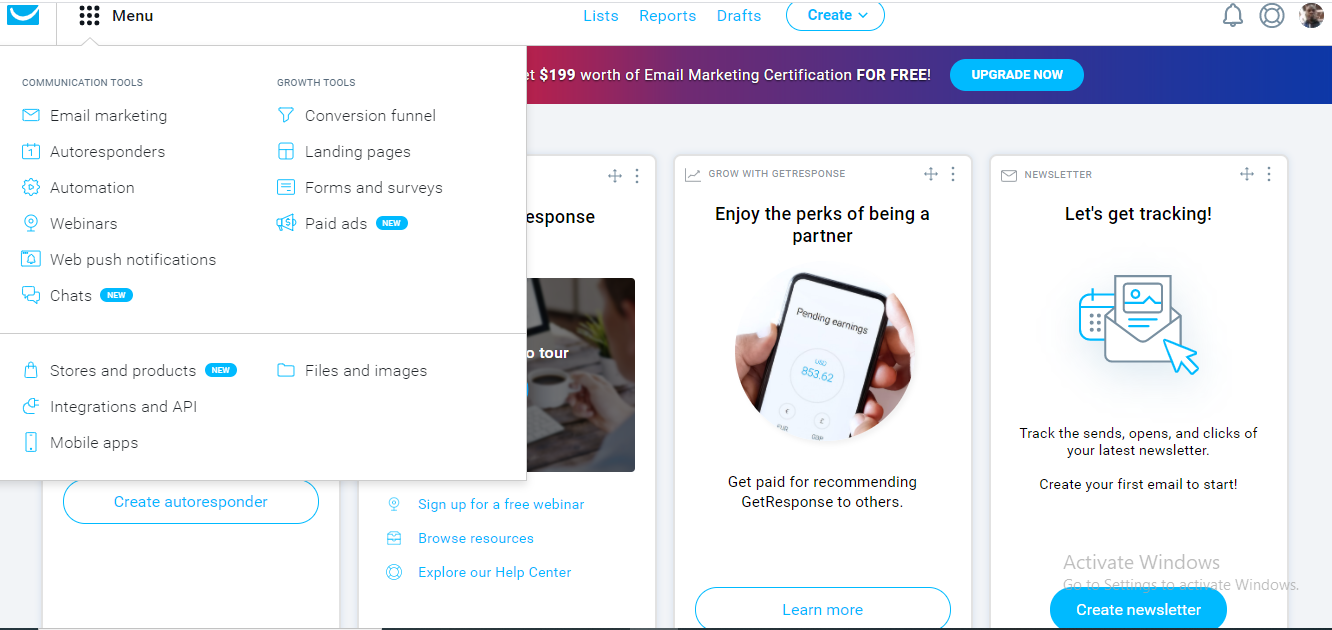Open the Newsletter card options menu
1332x630 pixels.
click(x=1269, y=174)
